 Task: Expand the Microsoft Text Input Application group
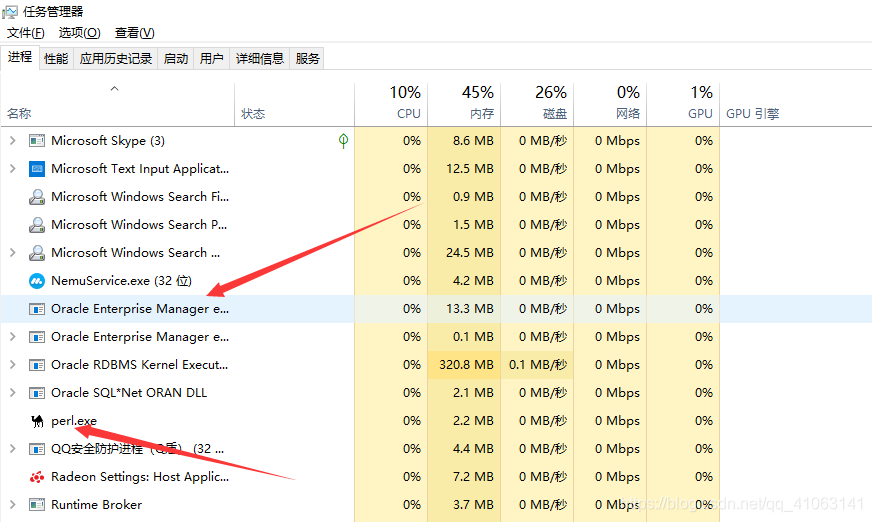pyautogui.click(x=12, y=168)
